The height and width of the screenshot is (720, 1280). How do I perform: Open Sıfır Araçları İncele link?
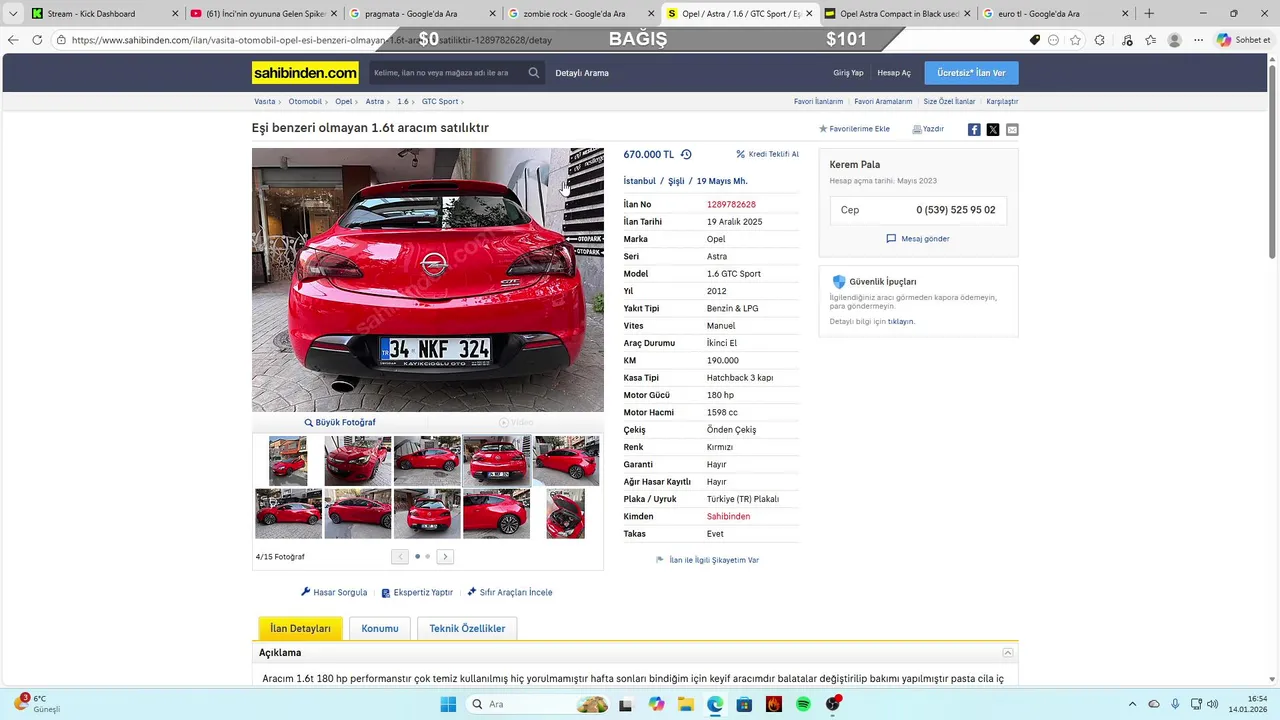click(x=510, y=592)
